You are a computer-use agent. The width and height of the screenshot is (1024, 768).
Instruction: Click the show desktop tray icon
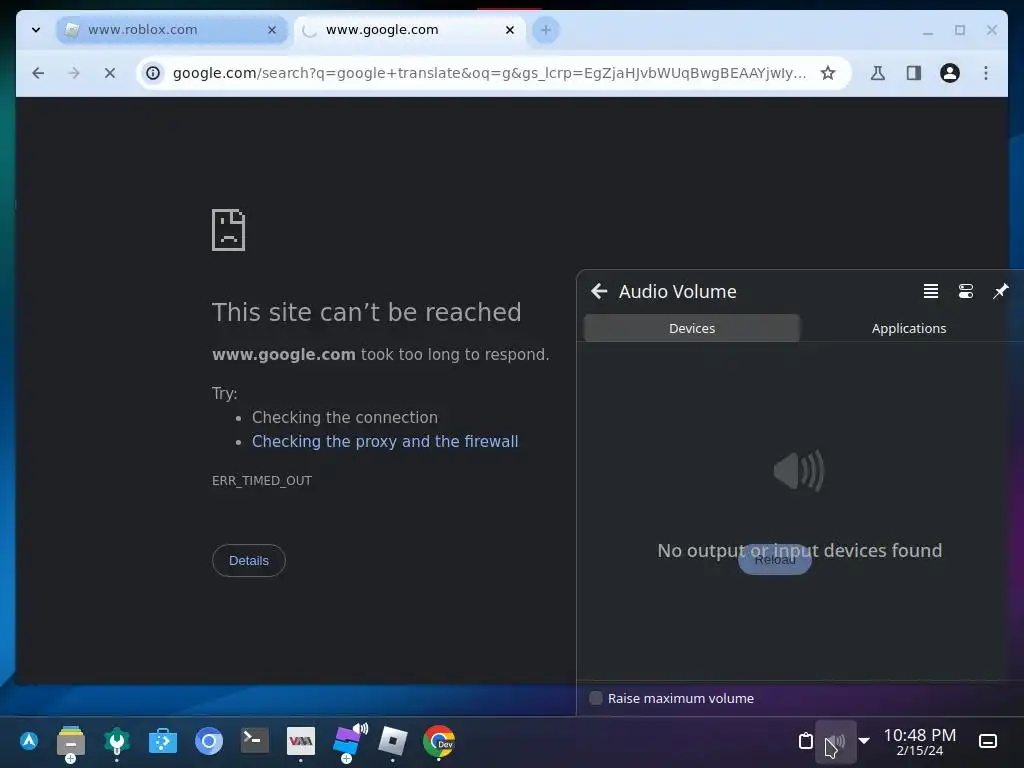(987, 741)
